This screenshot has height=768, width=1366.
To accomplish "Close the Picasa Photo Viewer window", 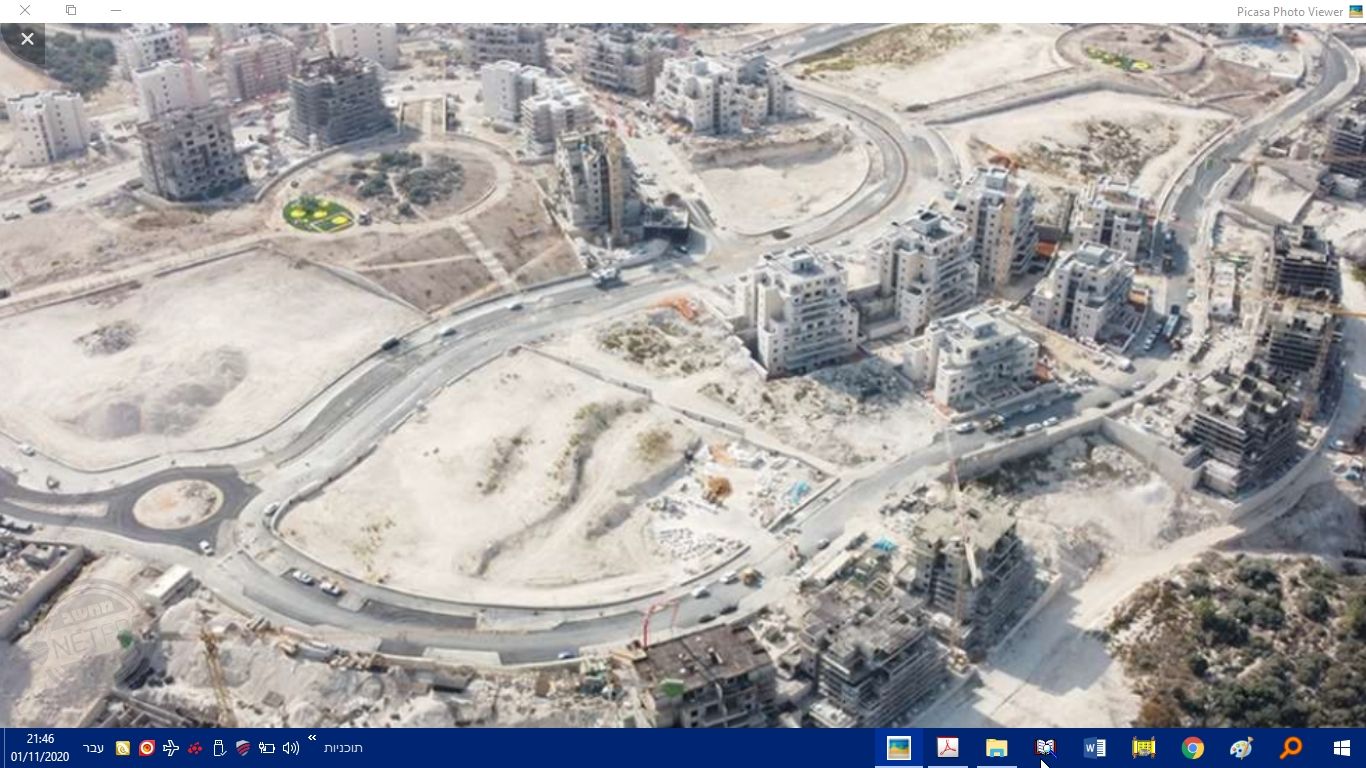I will pyautogui.click(x=25, y=11).
